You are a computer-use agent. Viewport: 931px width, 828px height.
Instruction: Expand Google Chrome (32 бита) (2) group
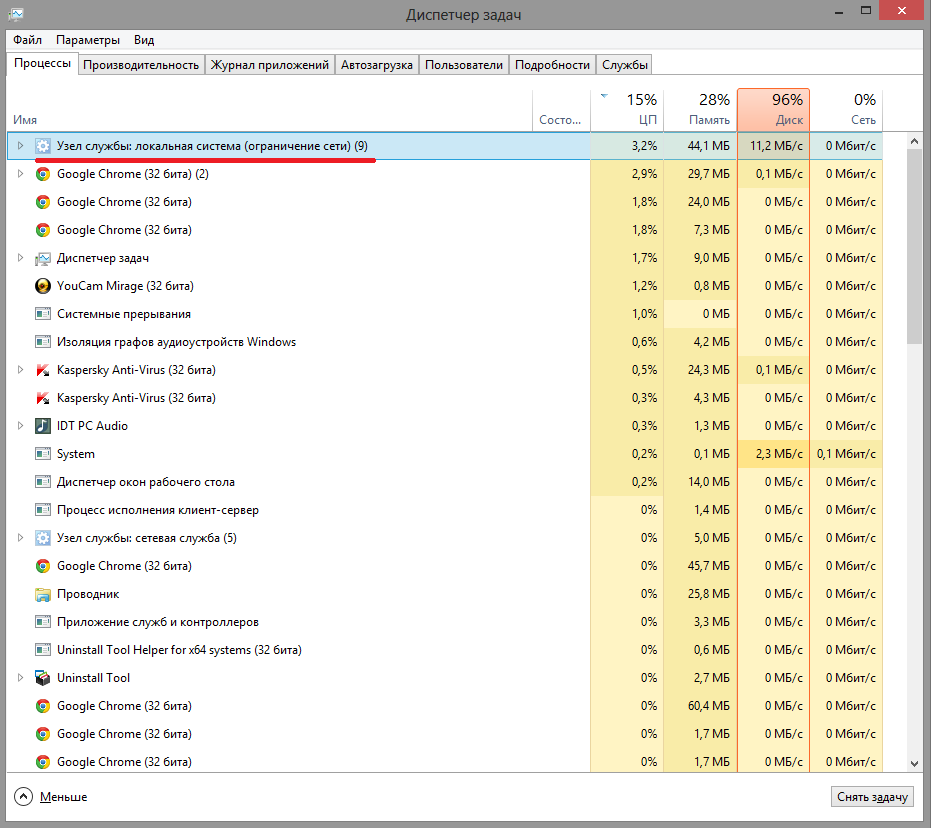coord(20,174)
